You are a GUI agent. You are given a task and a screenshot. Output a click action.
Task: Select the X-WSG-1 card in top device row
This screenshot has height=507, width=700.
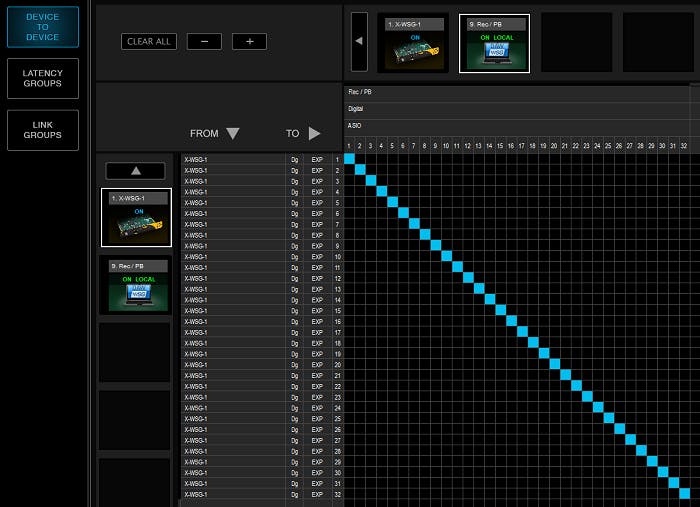pyautogui.click(x=413, y=43)
